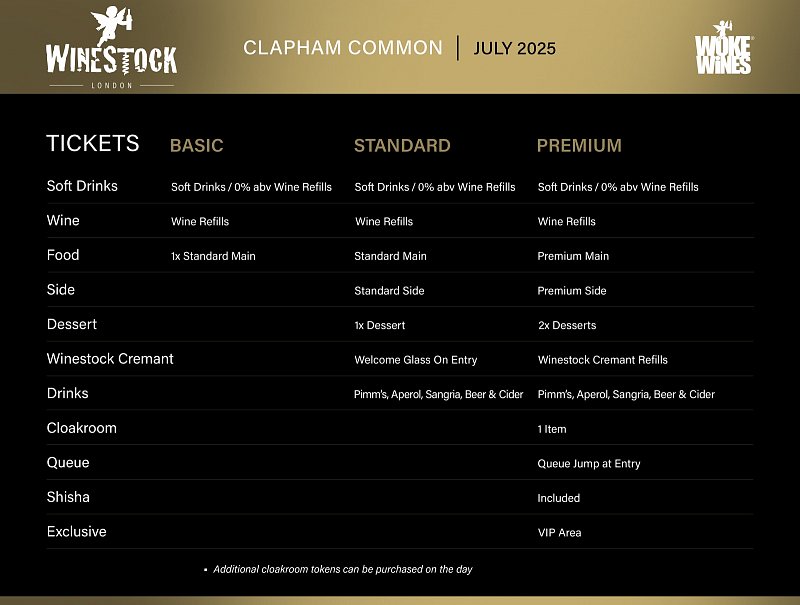Click Premium's VIP Area entry
The height and width of the screenshot is (605, 800).
click(559, 533)
